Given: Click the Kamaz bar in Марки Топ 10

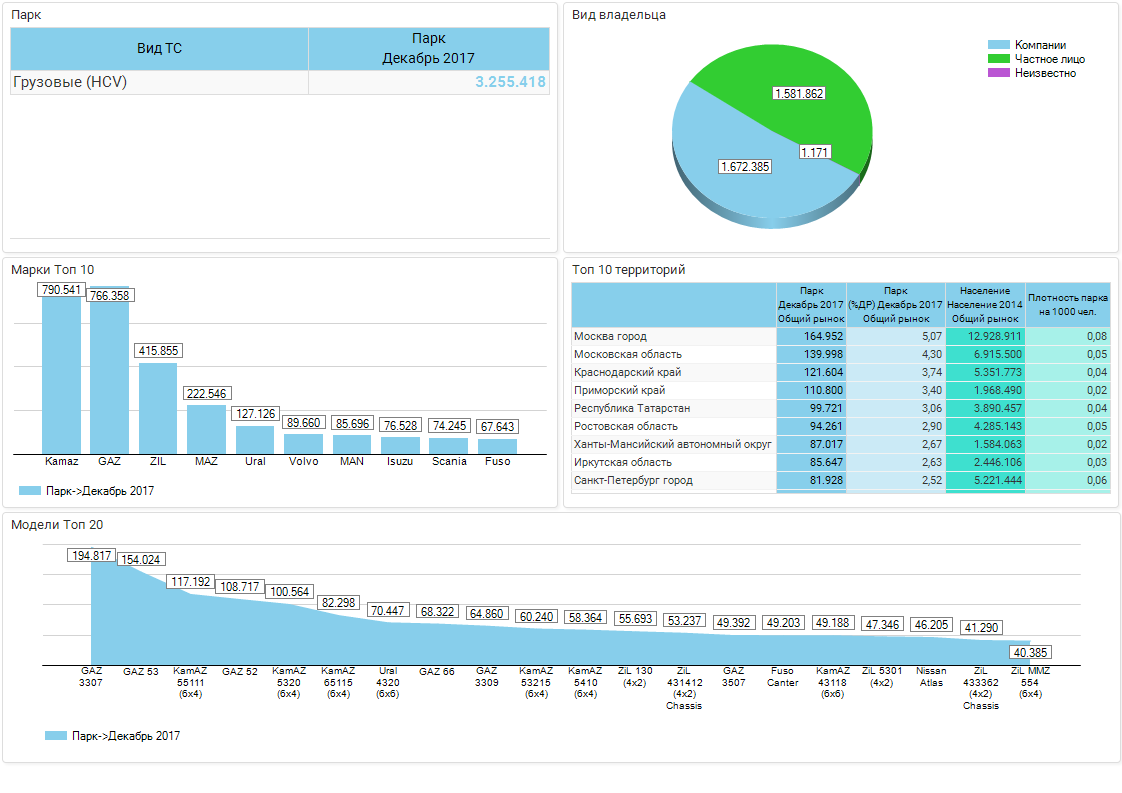Looking at the screenshot, I should click(61, 375).
